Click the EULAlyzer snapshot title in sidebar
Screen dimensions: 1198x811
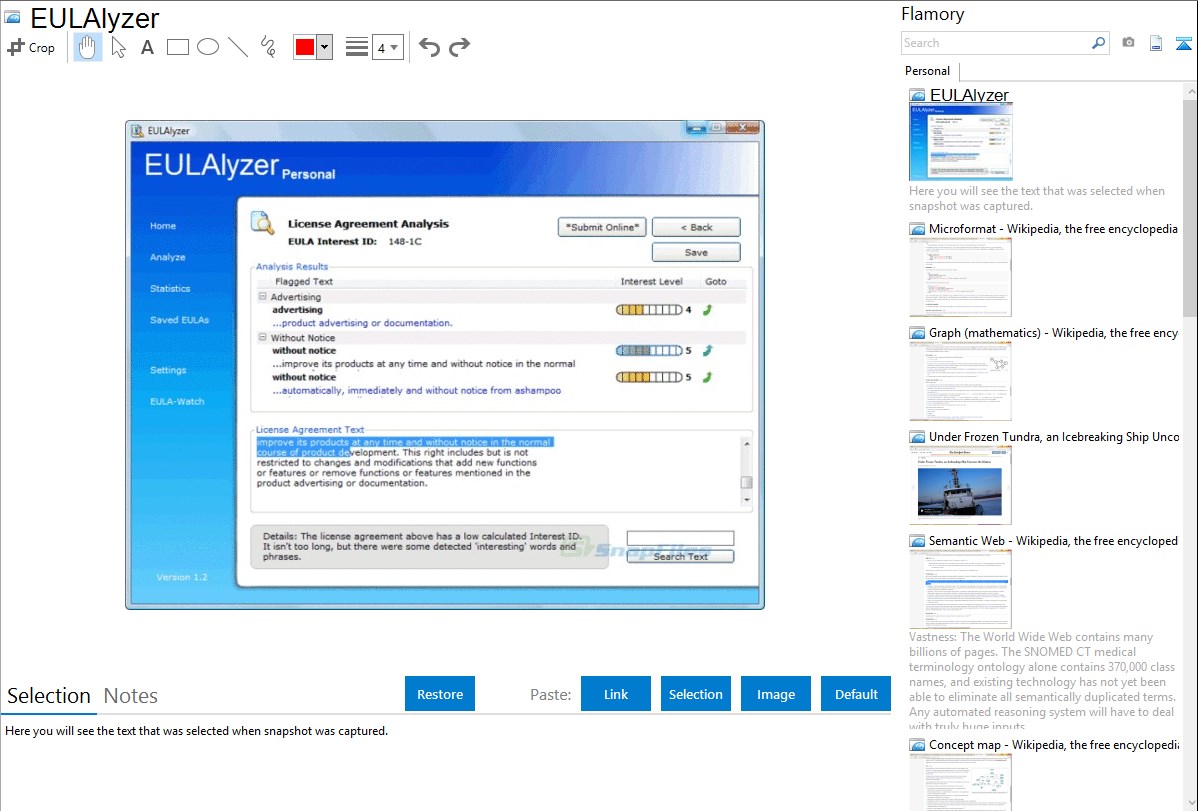click(x=970, y=96)
